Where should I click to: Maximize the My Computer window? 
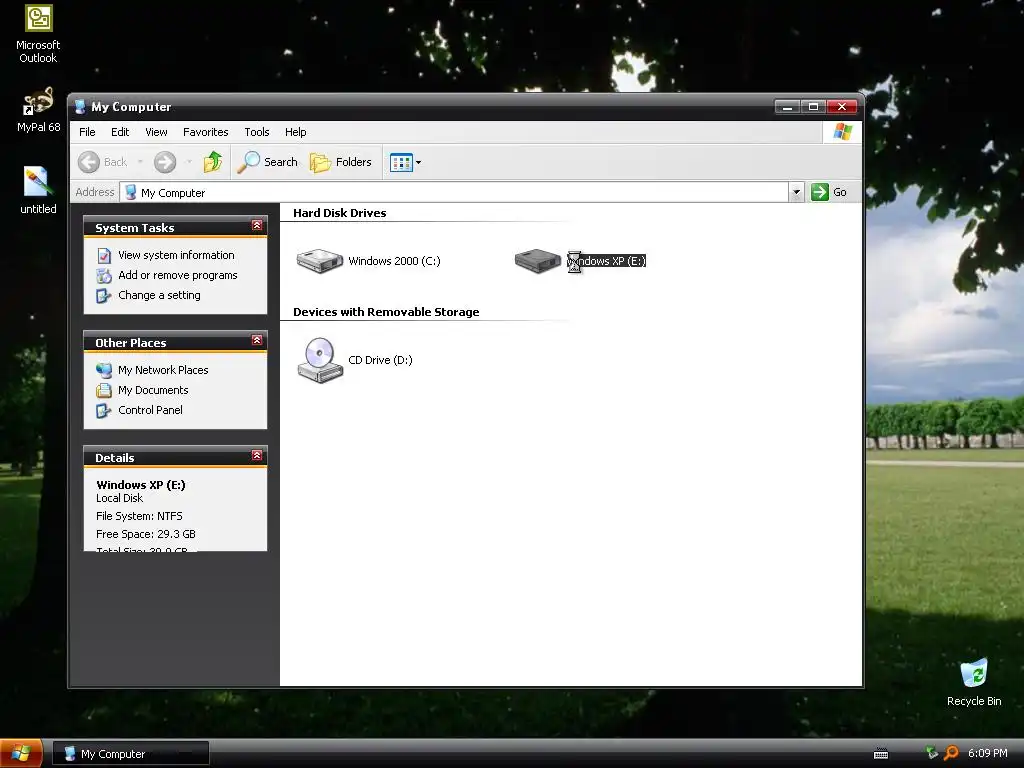click(814, 106)
